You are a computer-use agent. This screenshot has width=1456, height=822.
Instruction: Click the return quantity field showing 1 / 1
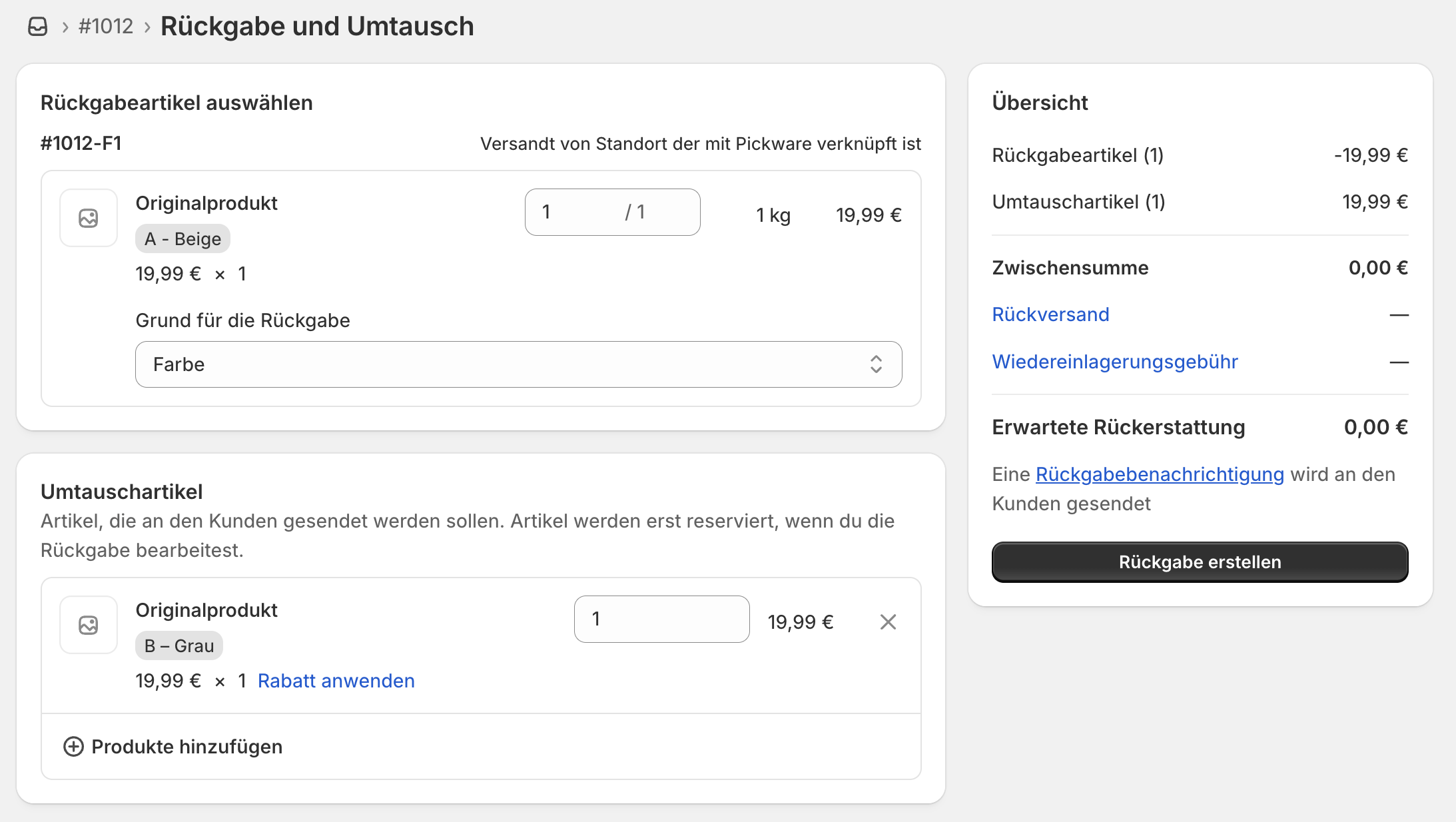[x=611, y=212]
